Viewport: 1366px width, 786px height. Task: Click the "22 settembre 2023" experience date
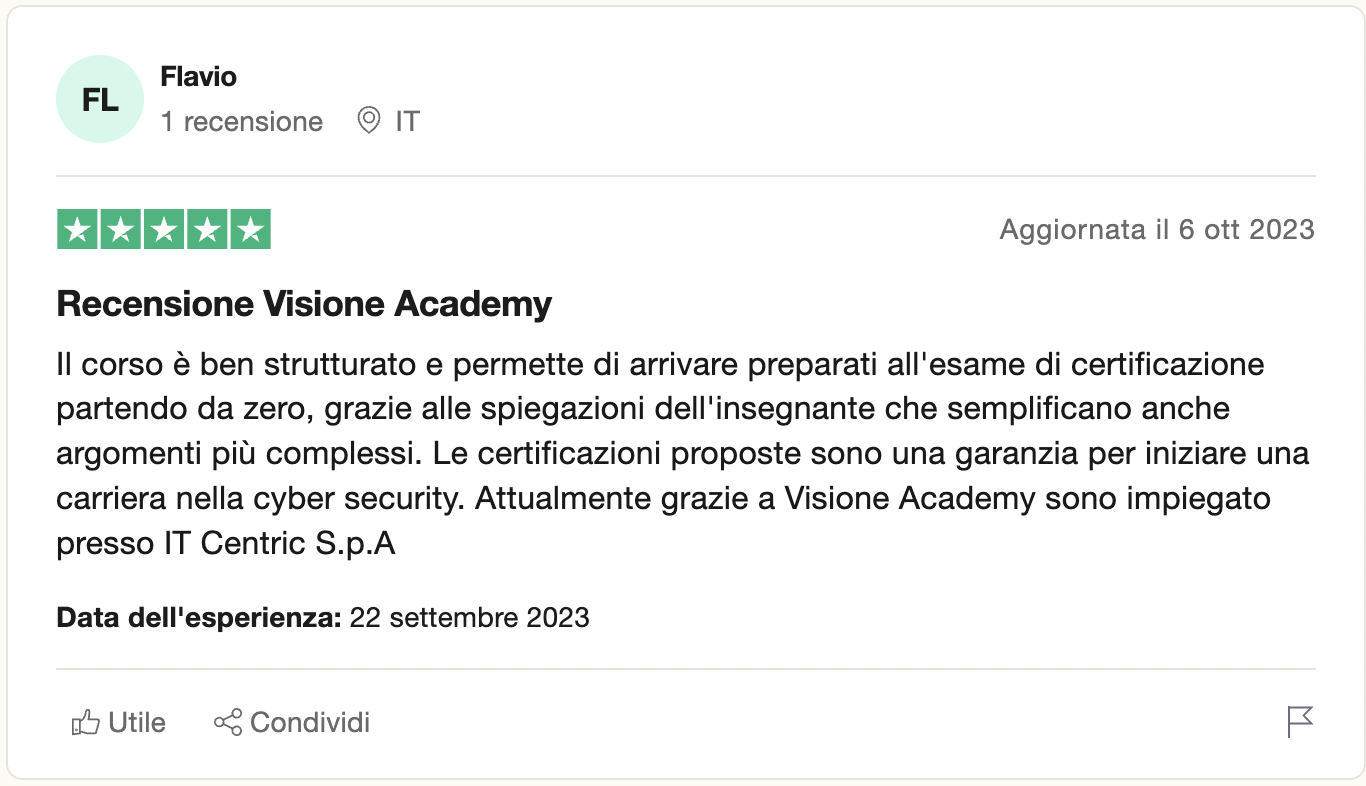(x=469, y=617)
